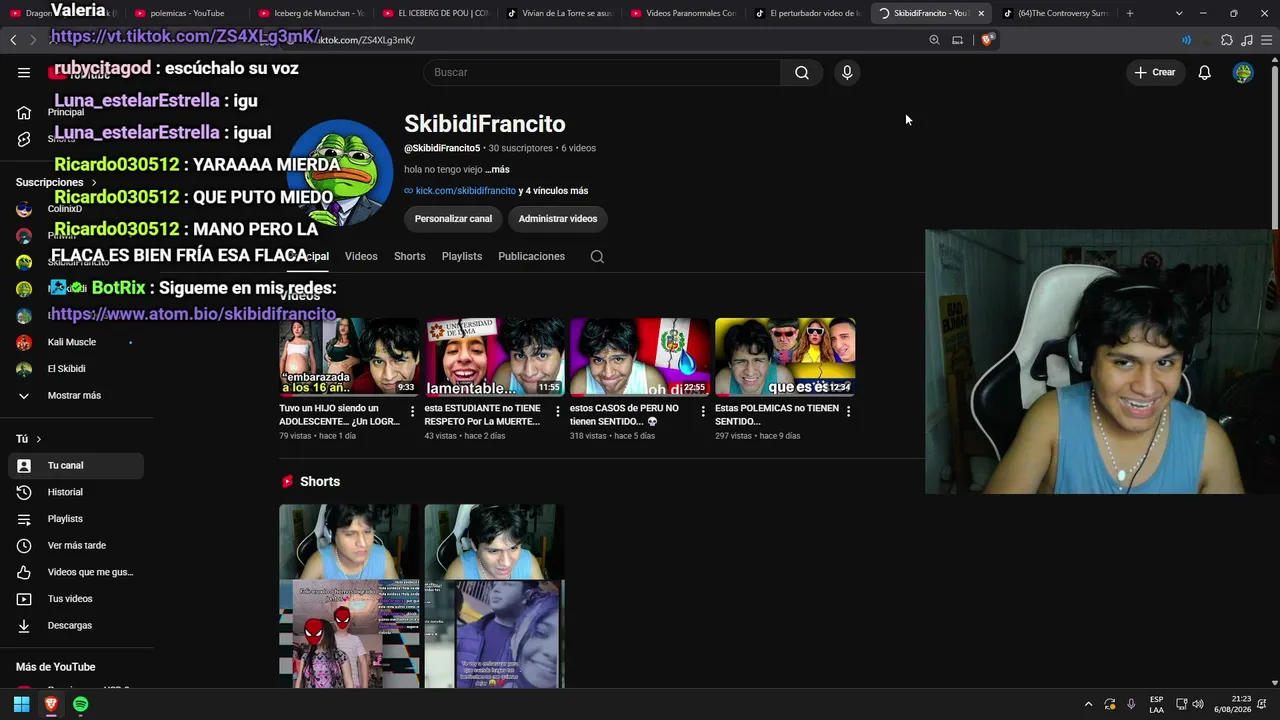Click the taskbar volume speaker icon
This screenshot has height=720, width=1280.
pyautogui.click(x=1198, y=704)
